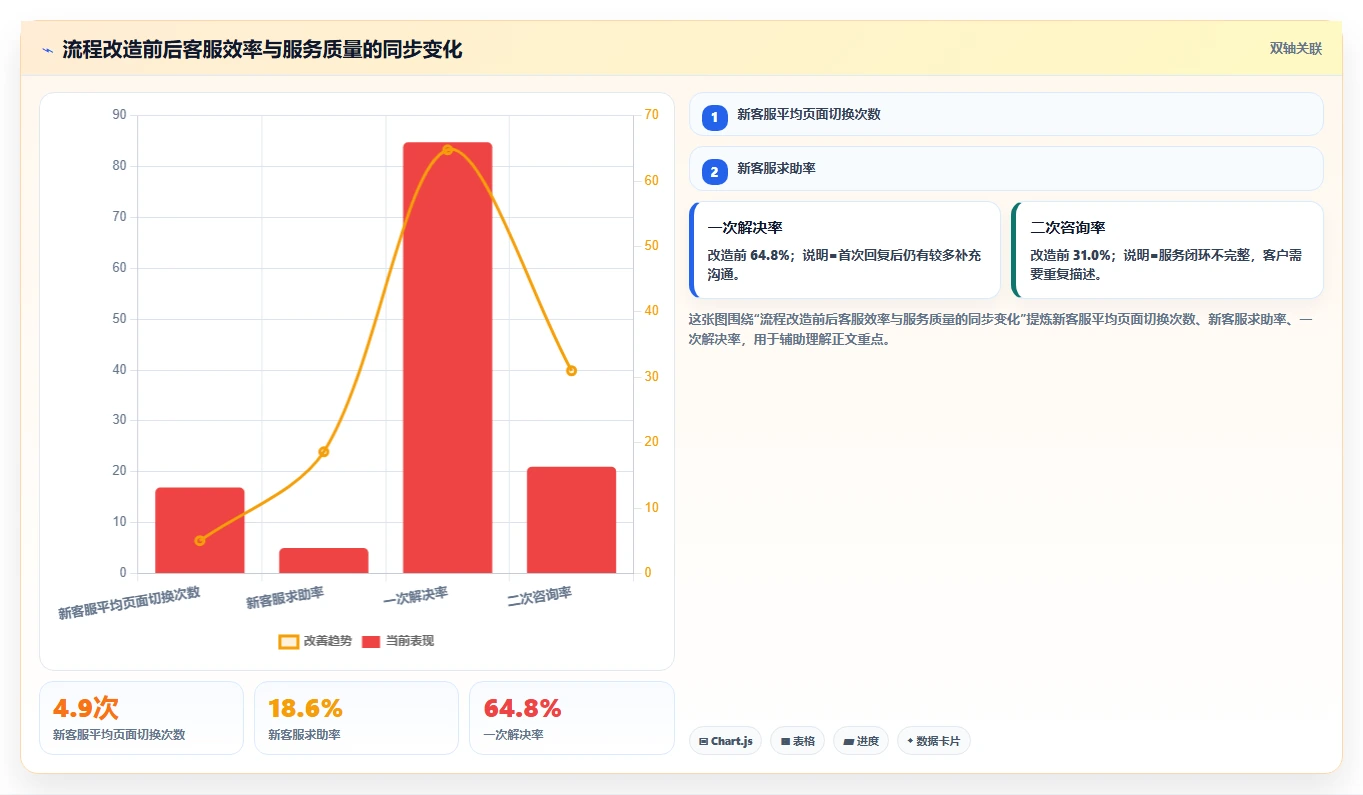This screenshot has width=1363, height=795.
Task: Click the tall red 一次解决率 bar
Action: point(447,358)
